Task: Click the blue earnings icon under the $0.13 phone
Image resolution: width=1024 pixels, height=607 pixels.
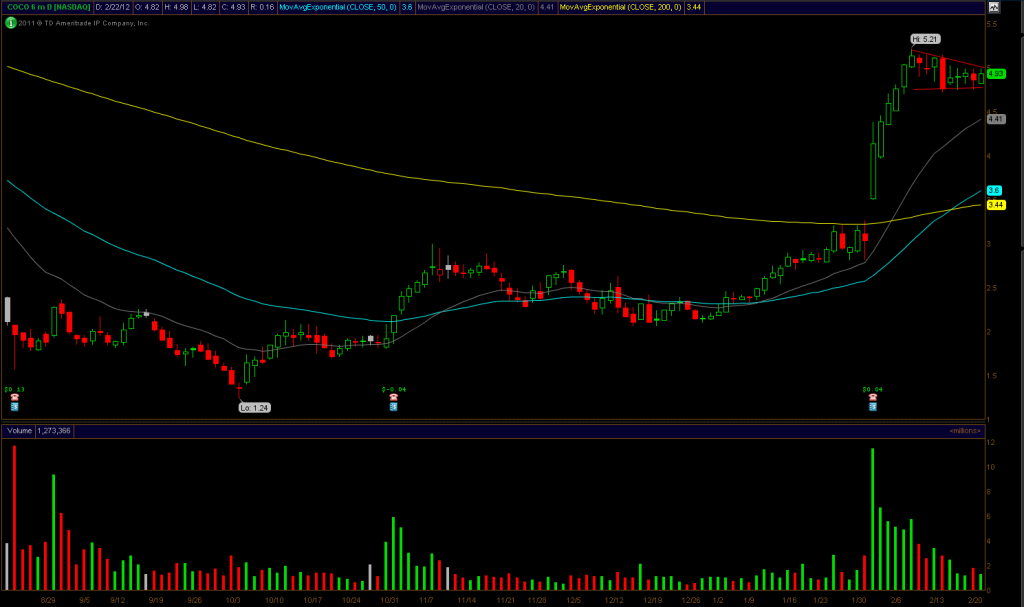Action: click(14, 406)
